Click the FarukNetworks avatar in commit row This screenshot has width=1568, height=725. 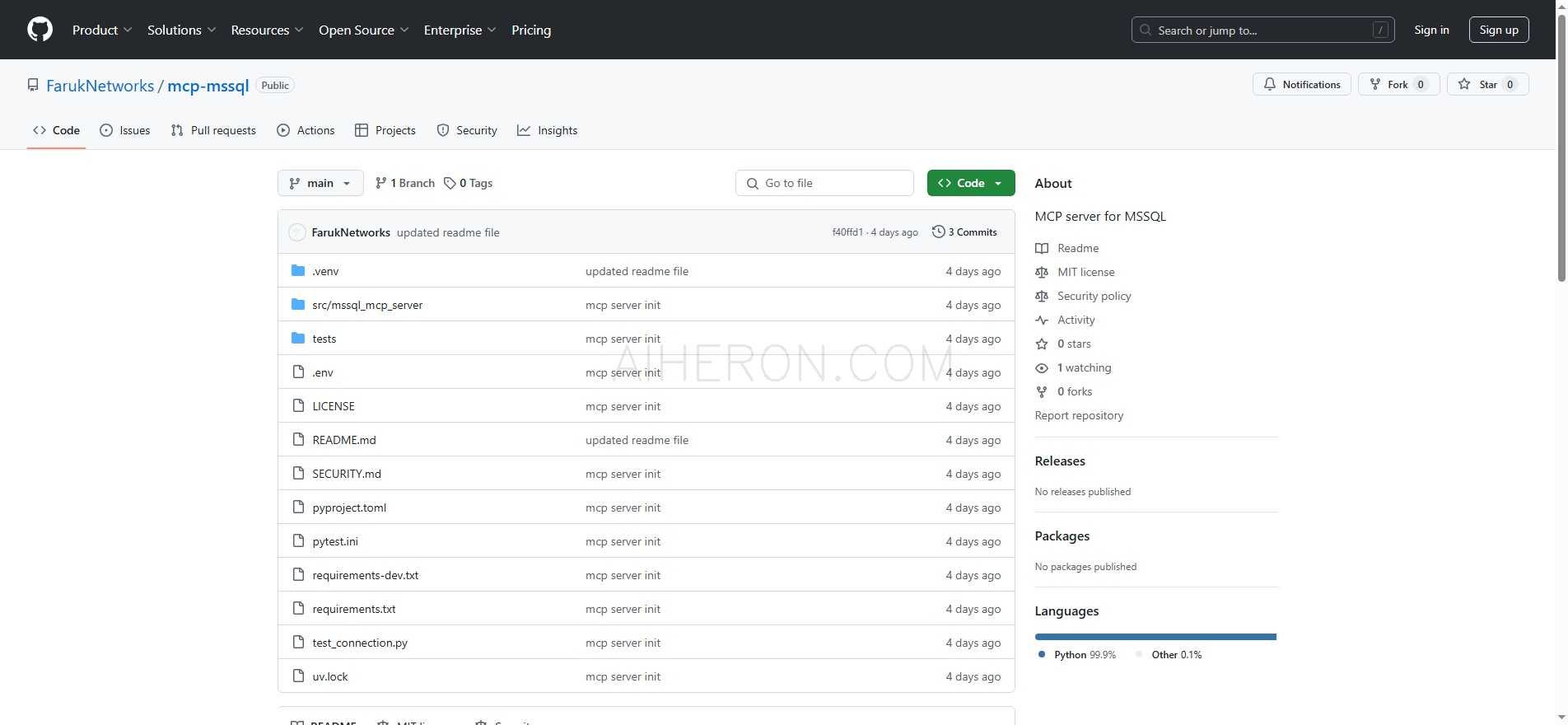pos(297,232)
